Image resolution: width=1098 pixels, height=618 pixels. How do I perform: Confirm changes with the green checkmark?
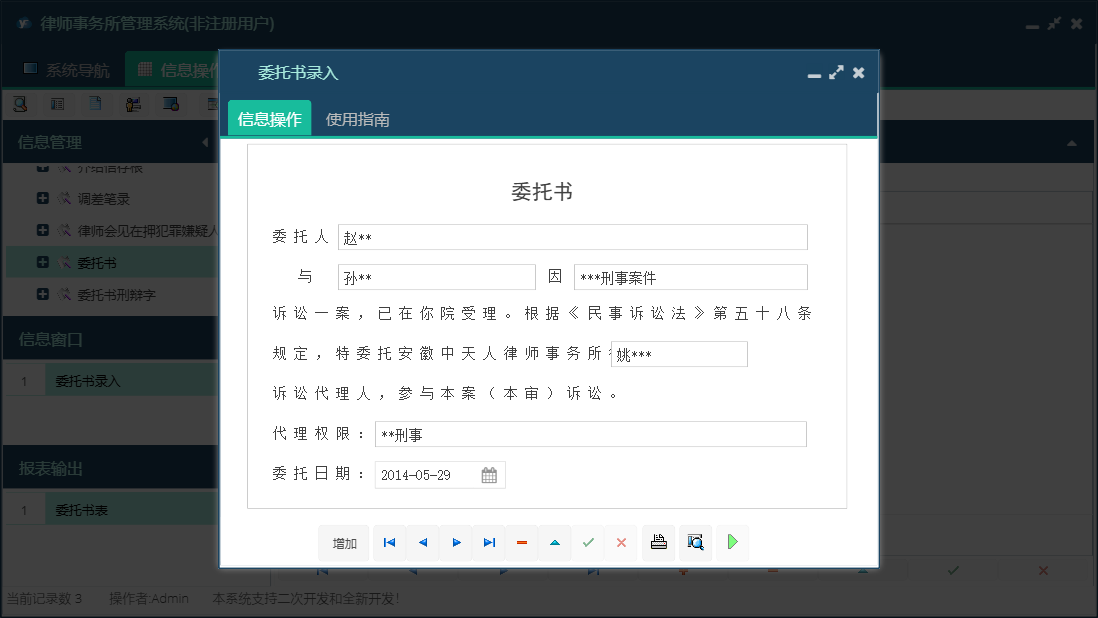(x=588, y=543)
